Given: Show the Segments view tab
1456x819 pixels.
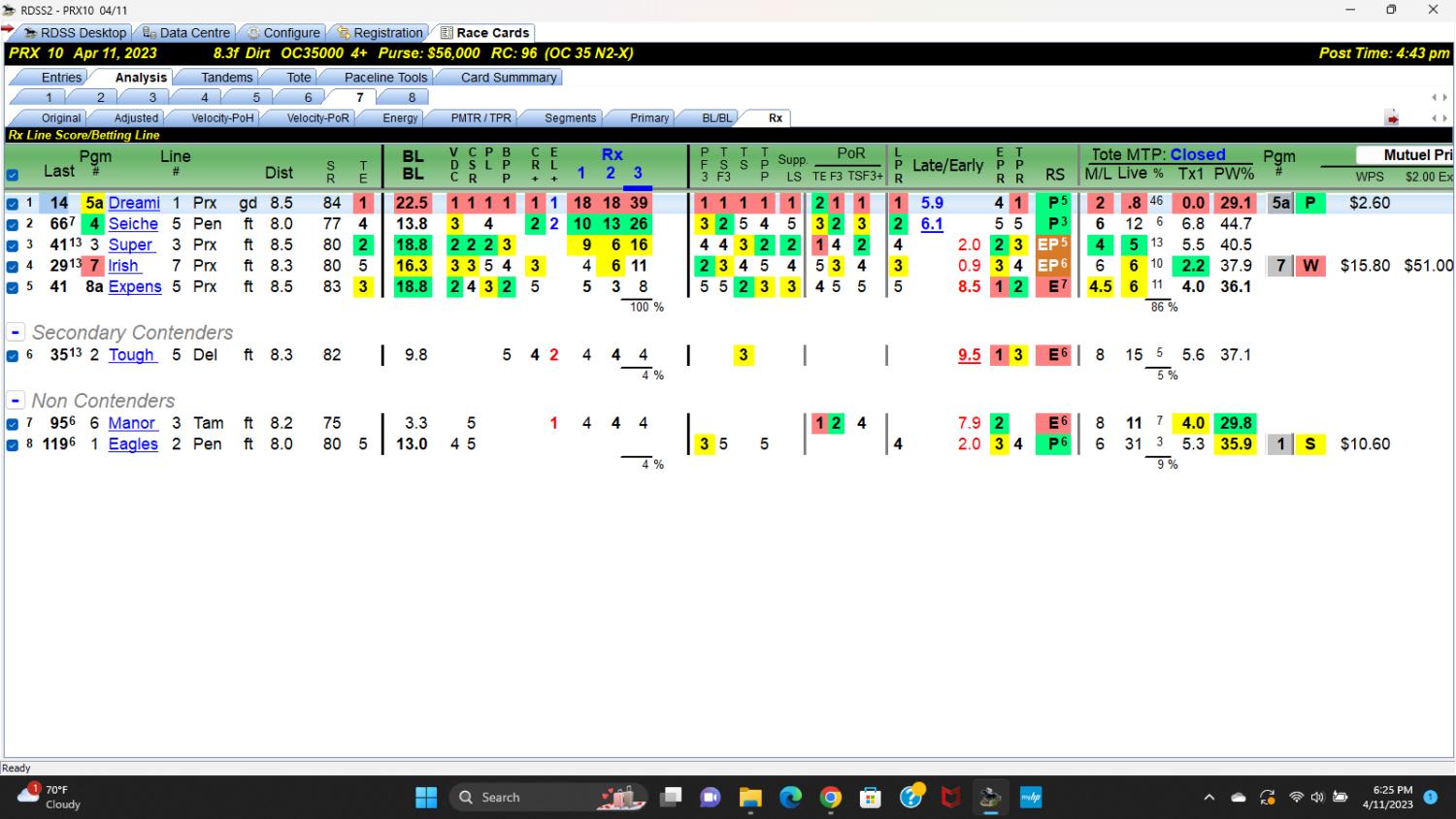Looking at the screenshot, I should pos(570,117).
